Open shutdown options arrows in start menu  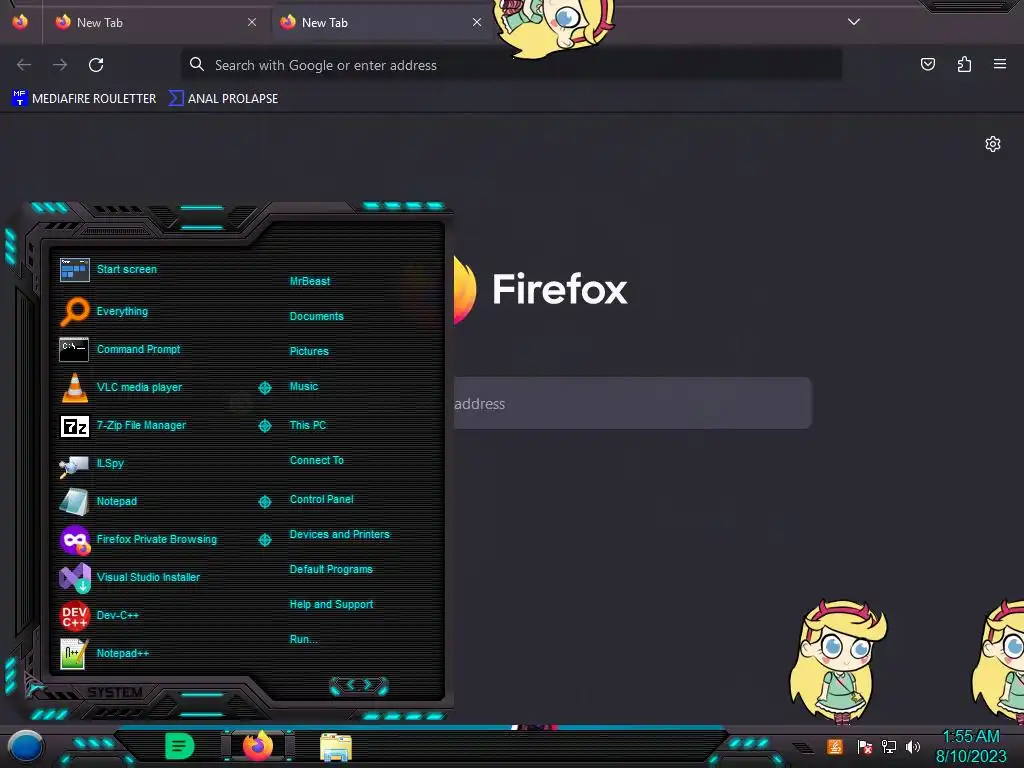coord(359,685)
